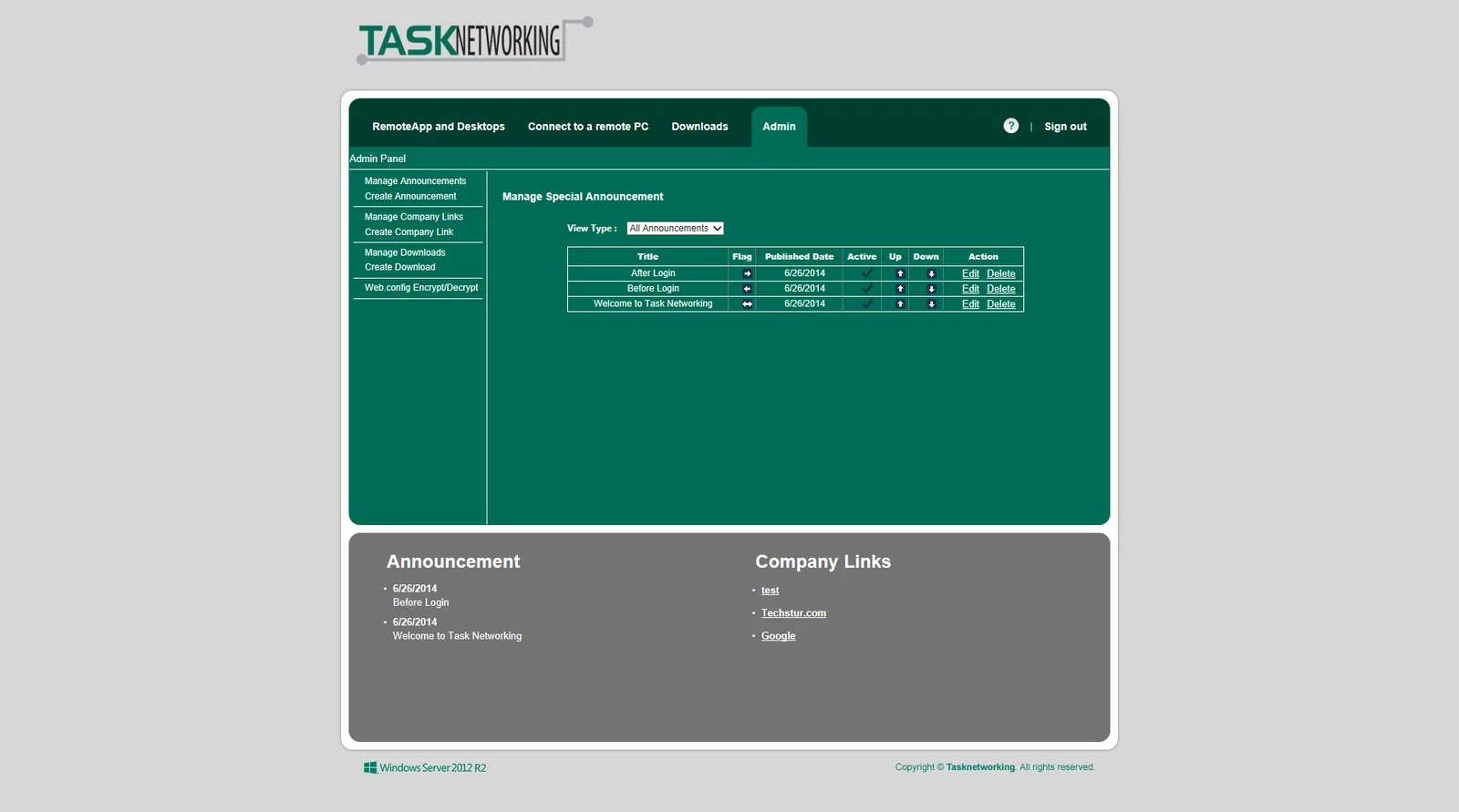The height and width of the screenshot is (812, 1459).
Task: Open the 'test' company link
Action: pos(770,591)
